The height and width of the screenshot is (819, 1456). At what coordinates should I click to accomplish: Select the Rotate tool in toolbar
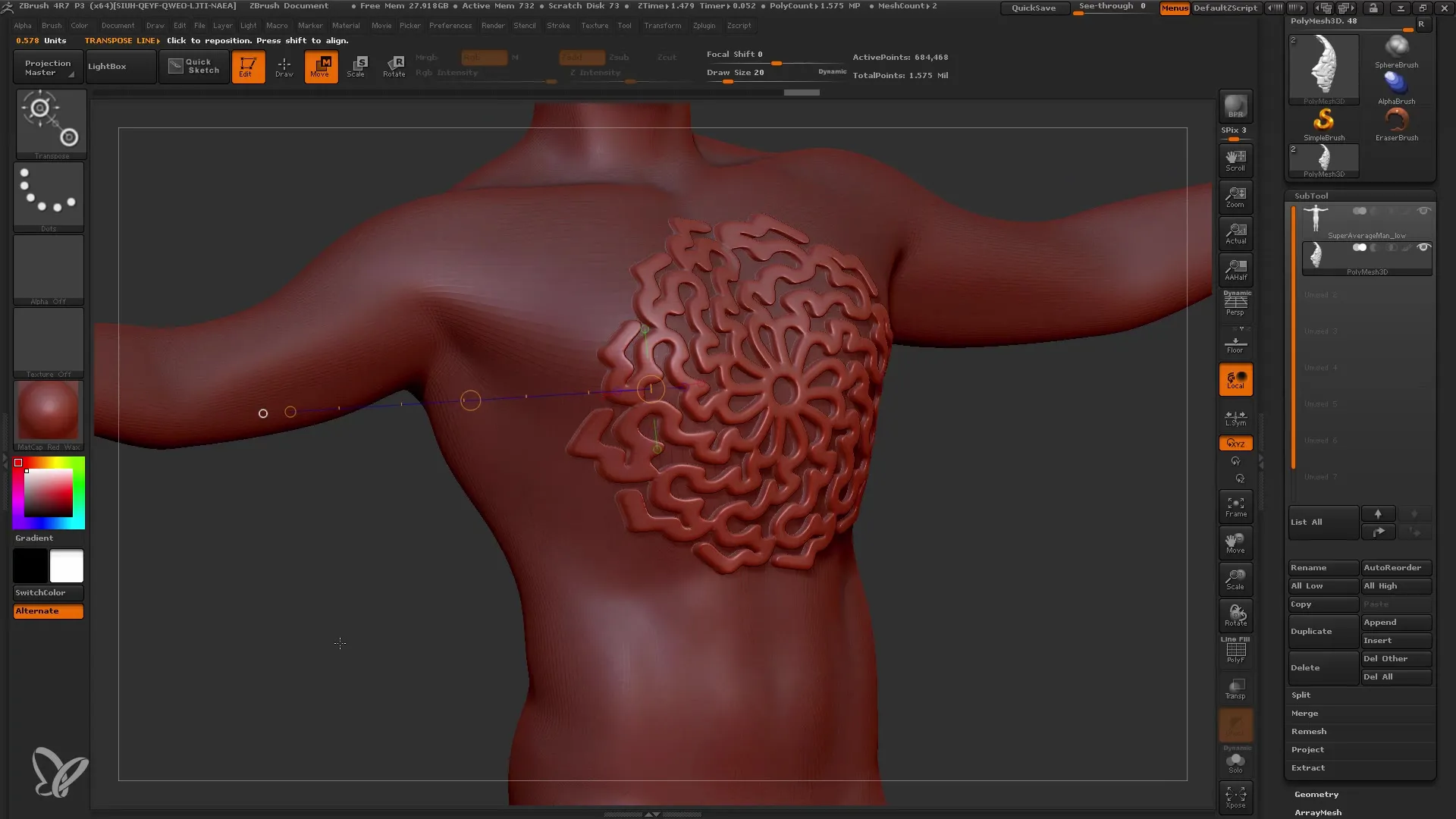[395, 66]
